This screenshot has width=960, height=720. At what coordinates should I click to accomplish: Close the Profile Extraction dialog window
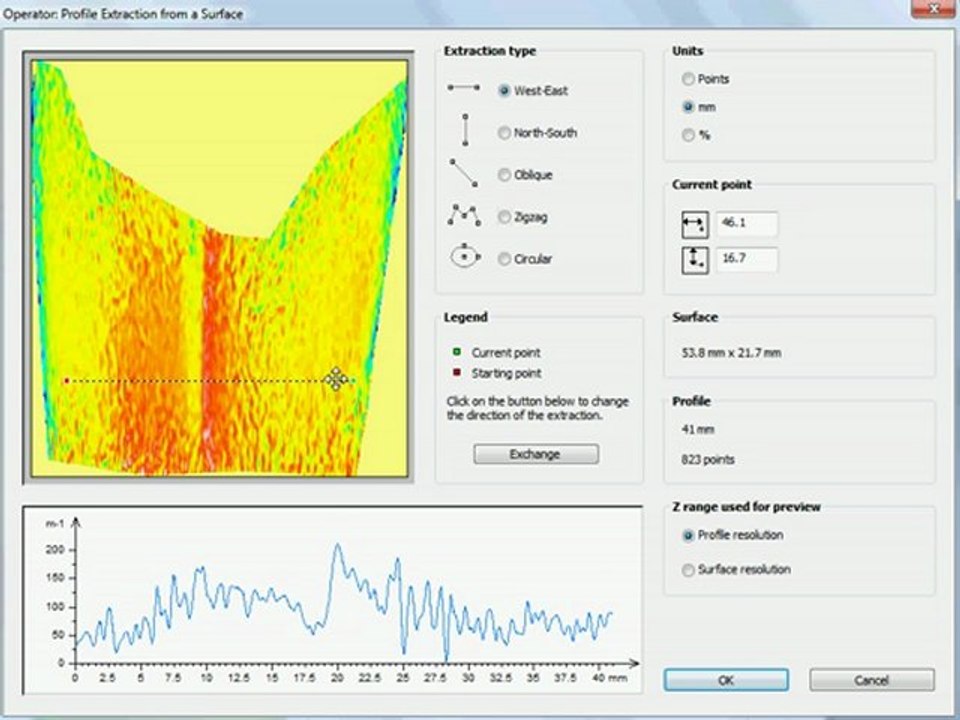pos(933,9)
